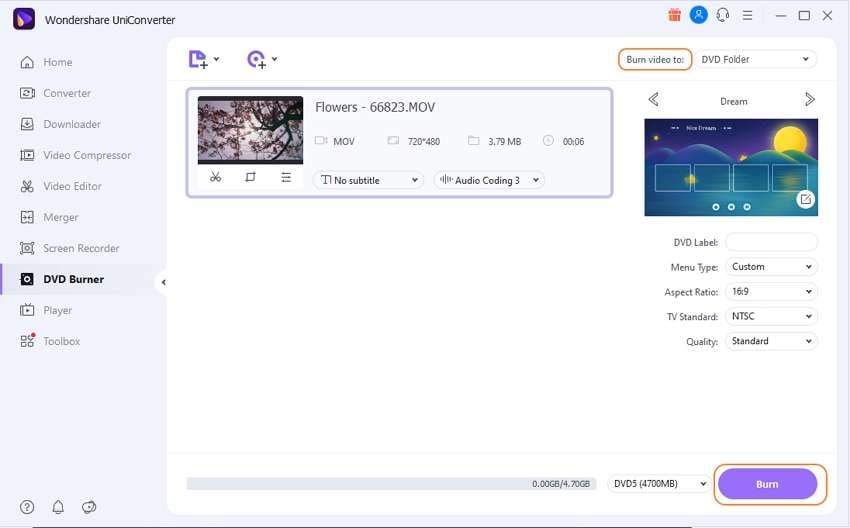Open the Quality Standard dropdown

[771, 341]
